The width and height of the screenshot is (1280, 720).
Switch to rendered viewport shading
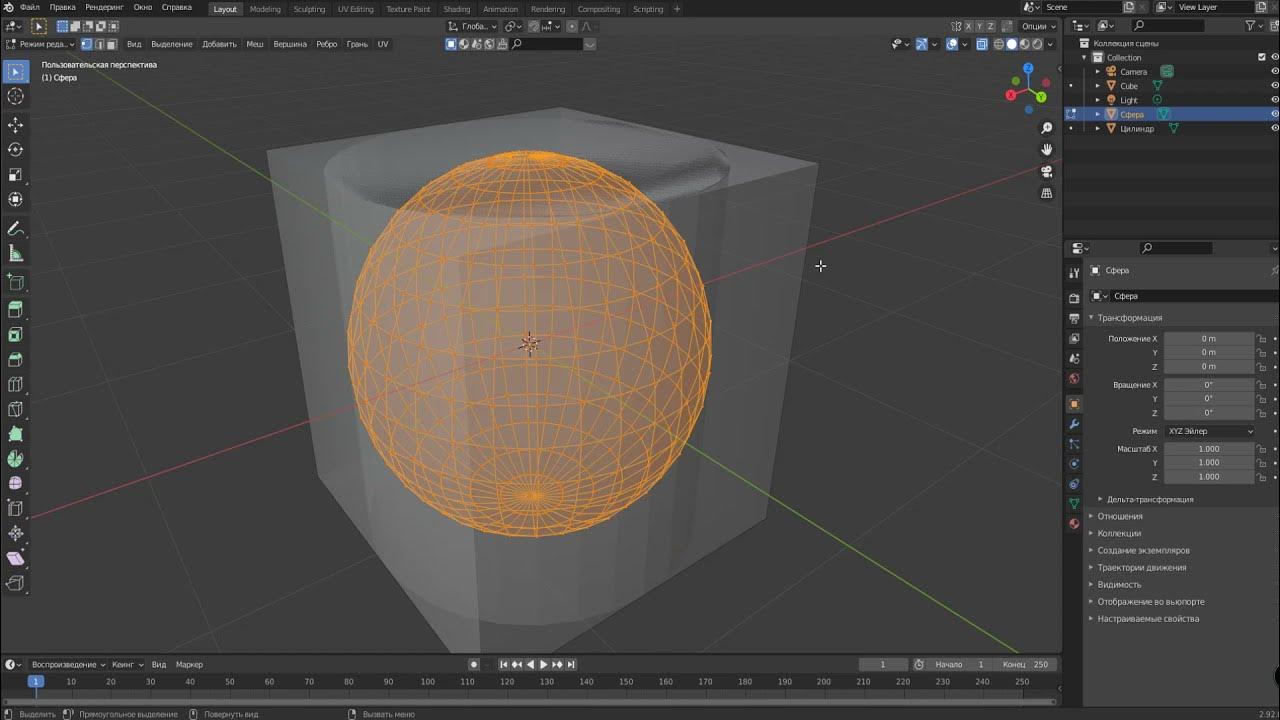tap(1038, 44)
